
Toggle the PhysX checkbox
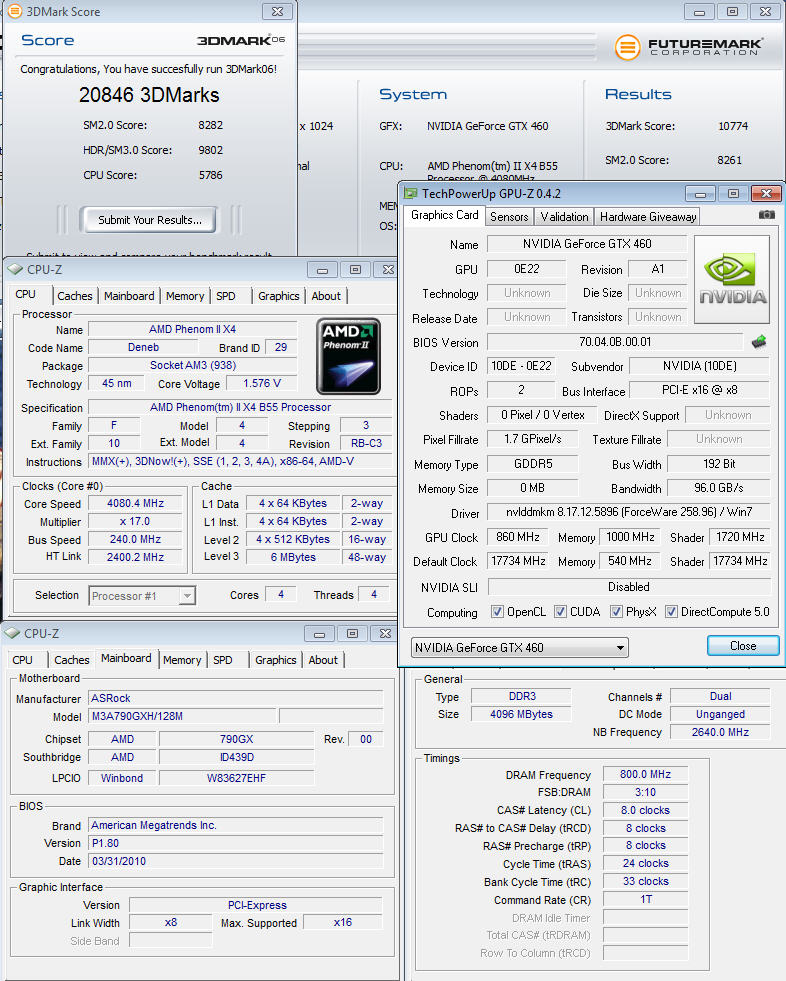(x=616, y=612)
